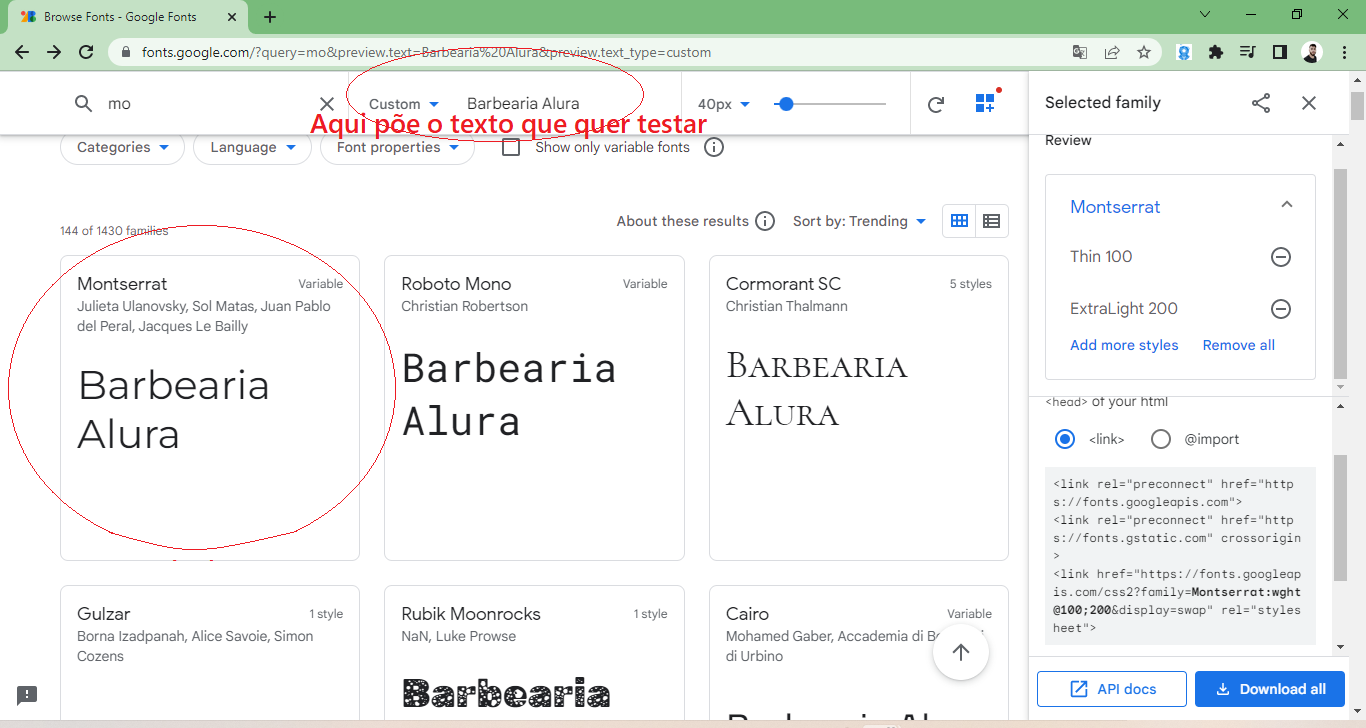Viewport: 1366px width, 728px height.
Task: Bookmark this page with star icon
Action: point(1144,52)
